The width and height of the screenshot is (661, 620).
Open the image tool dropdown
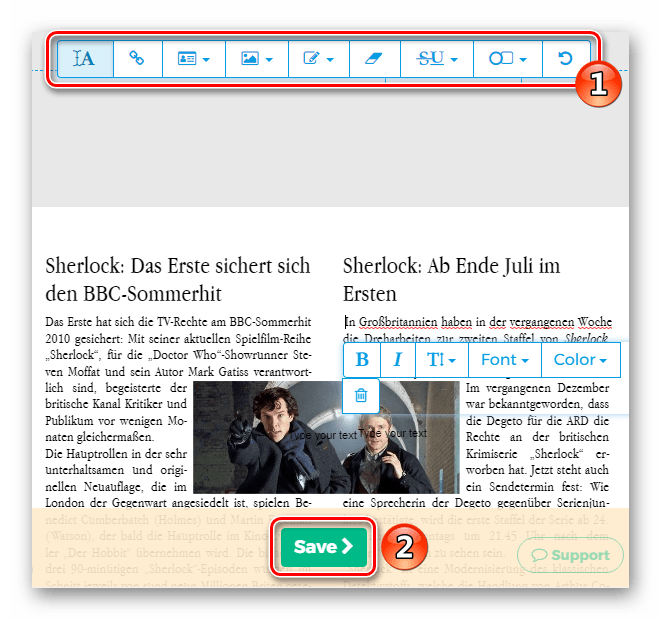257,59
